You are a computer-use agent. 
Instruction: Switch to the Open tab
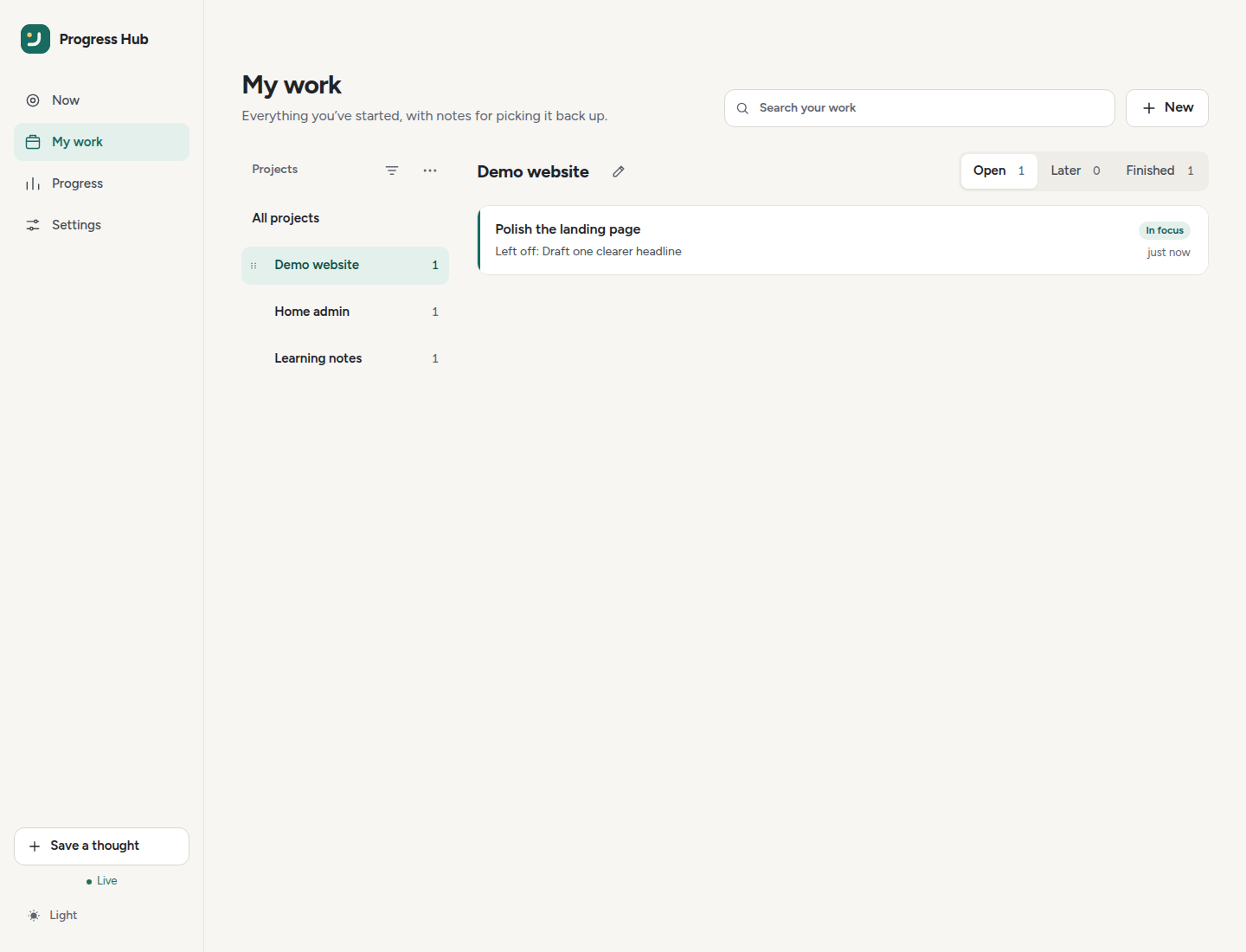pyautogui.click(x=999, y=171)
